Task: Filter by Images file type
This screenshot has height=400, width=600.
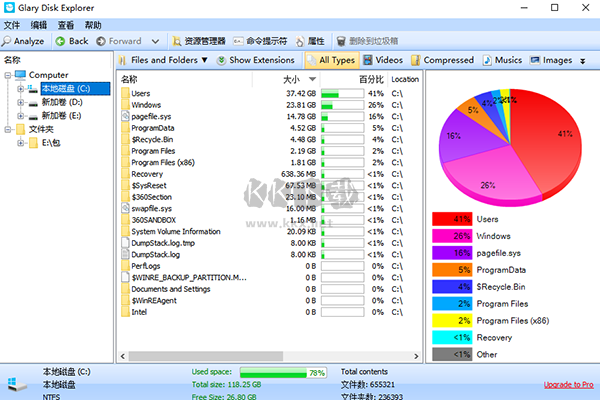Action: pos(551,60)
